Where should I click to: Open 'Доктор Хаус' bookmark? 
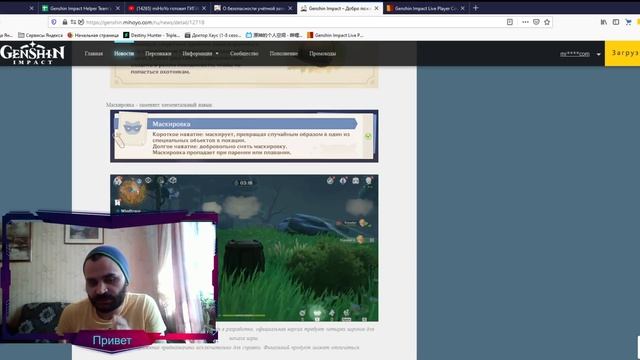tap(213, 35)
